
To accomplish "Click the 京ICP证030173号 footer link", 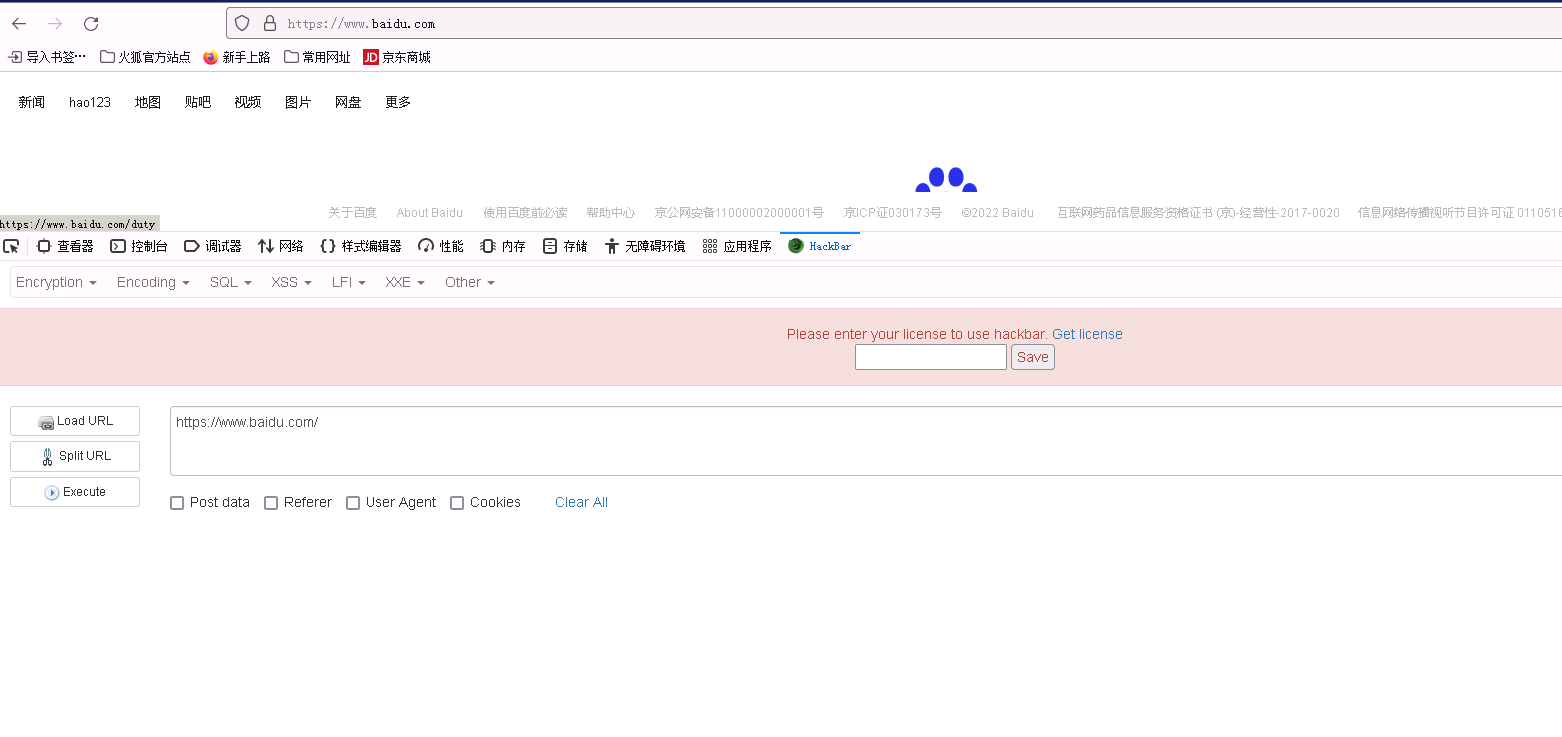I will point(893,212).
